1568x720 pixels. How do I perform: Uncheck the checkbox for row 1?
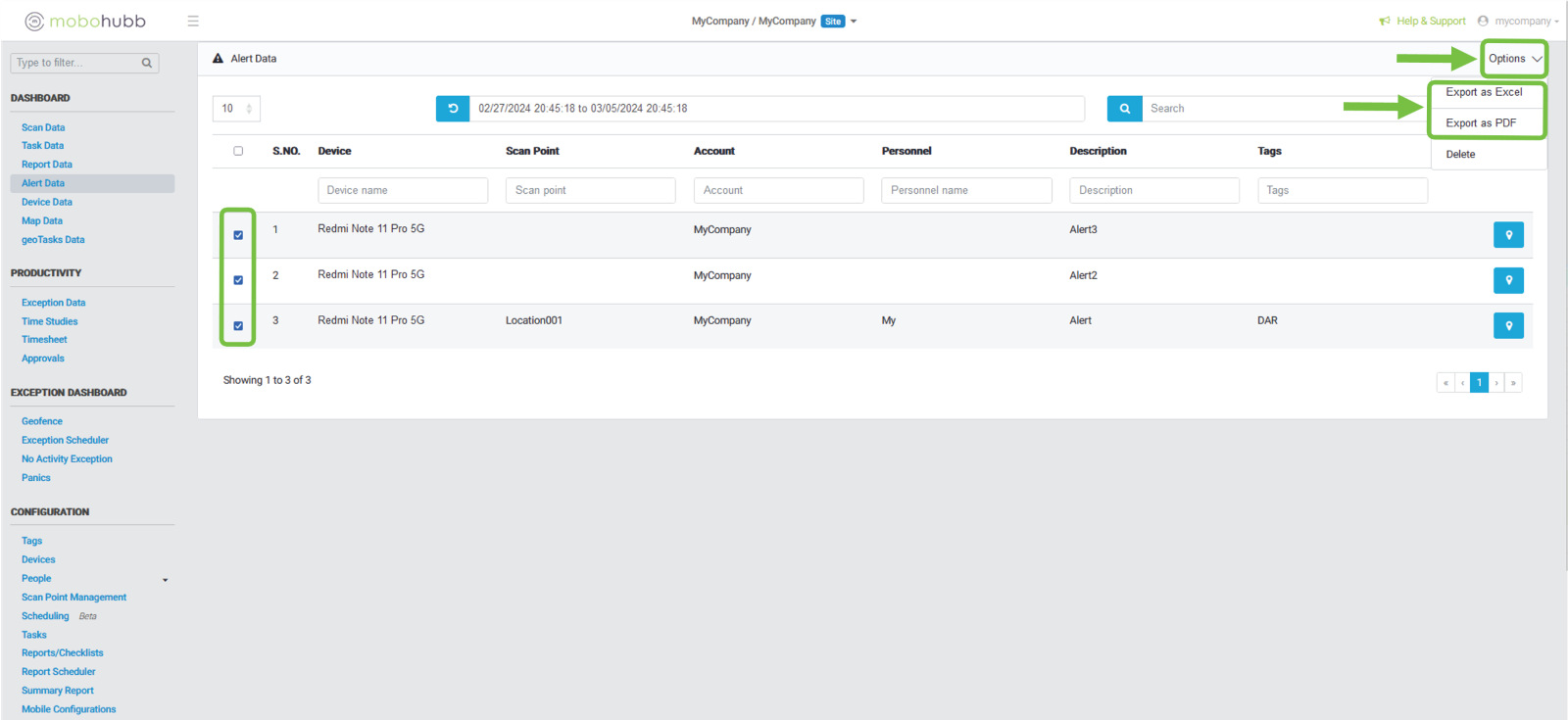[x=238, y=235]
